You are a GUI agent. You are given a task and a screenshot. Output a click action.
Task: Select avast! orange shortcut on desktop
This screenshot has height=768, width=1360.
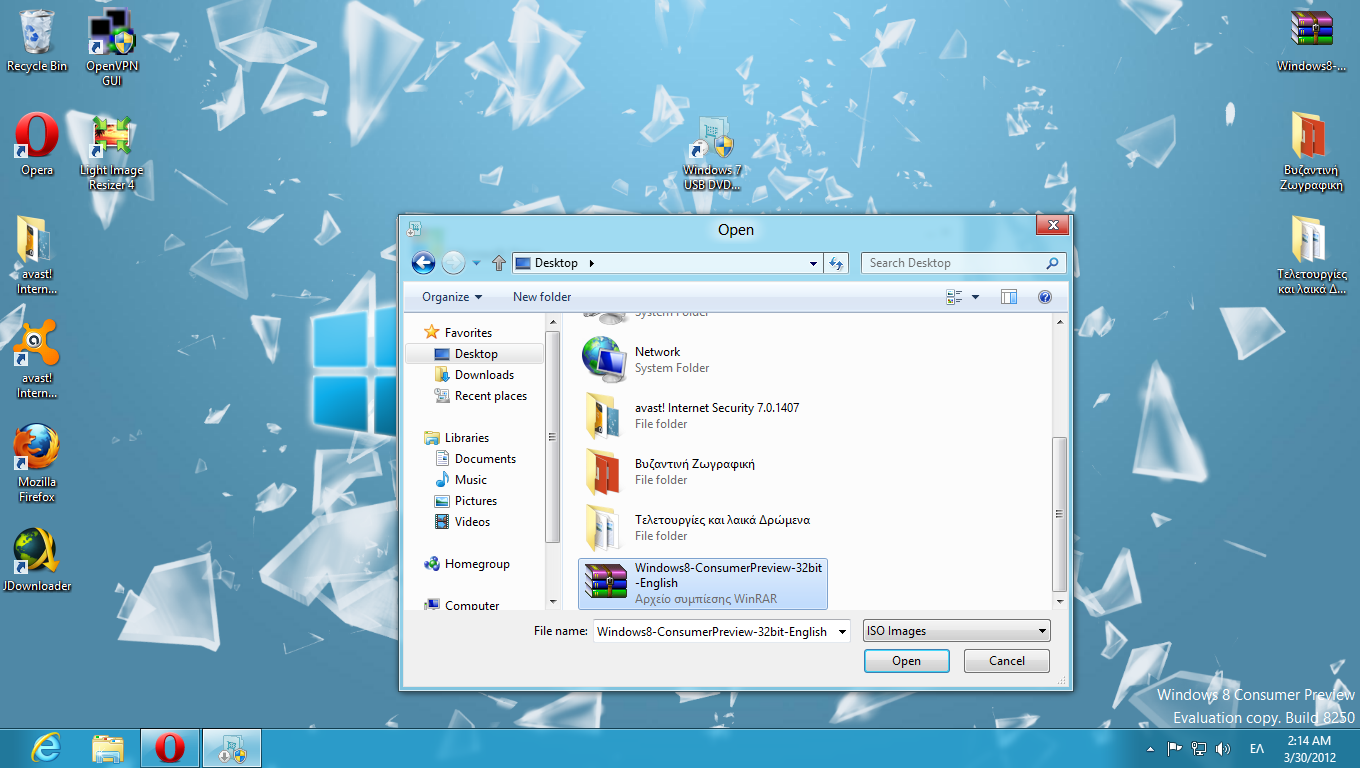click(37, 358)
